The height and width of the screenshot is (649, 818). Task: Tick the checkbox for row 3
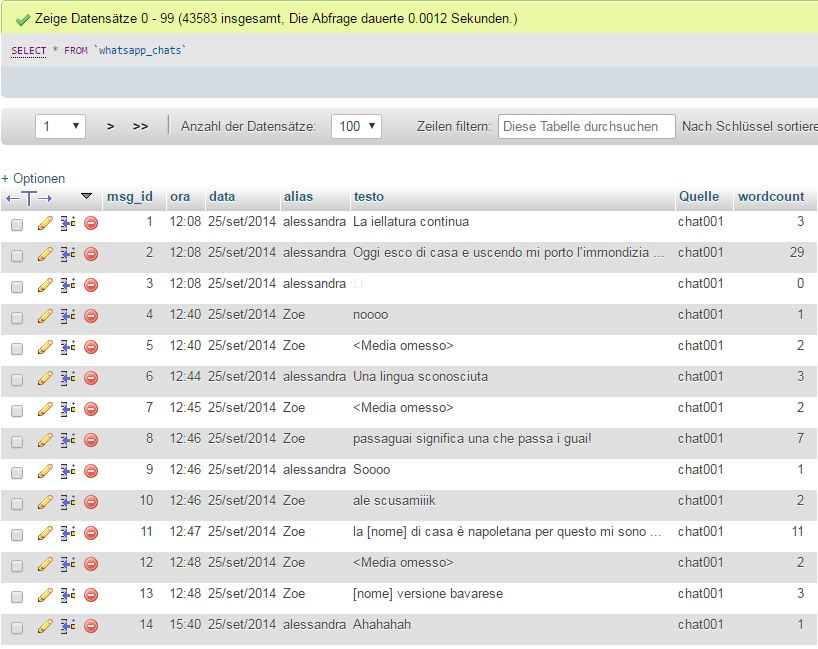point(17,286)
